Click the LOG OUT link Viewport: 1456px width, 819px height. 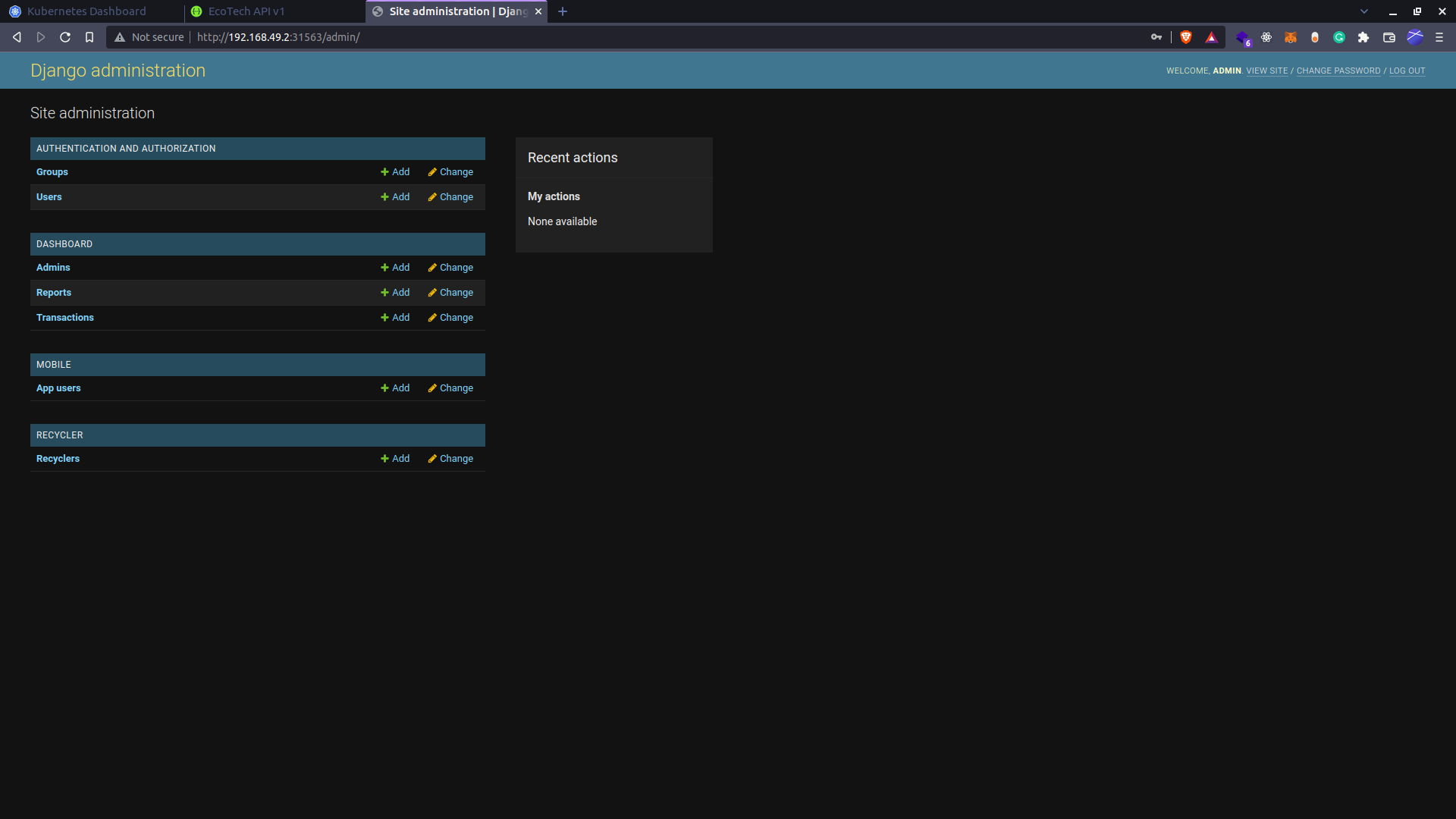pyautogui.click(x=1407, y=71)
